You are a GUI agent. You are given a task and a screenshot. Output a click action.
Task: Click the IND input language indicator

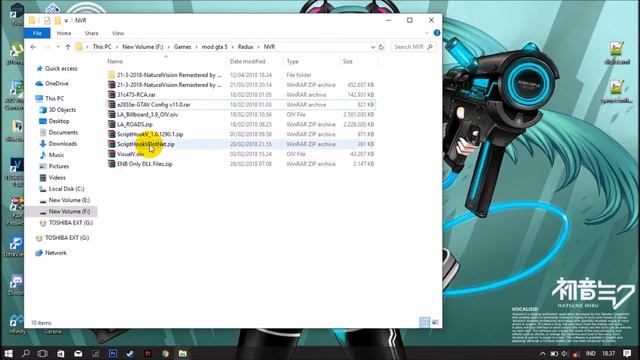(x=591, y=353)
